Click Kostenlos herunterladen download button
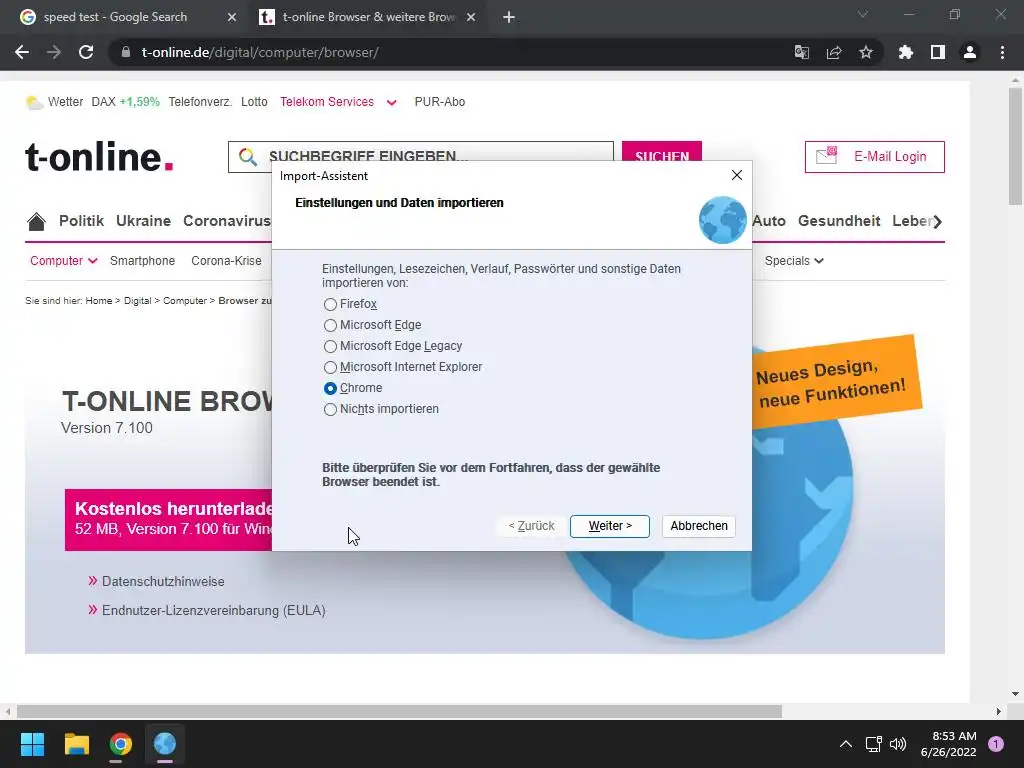The width and height of the screenshot is (1024, 768). click(168, 519)
